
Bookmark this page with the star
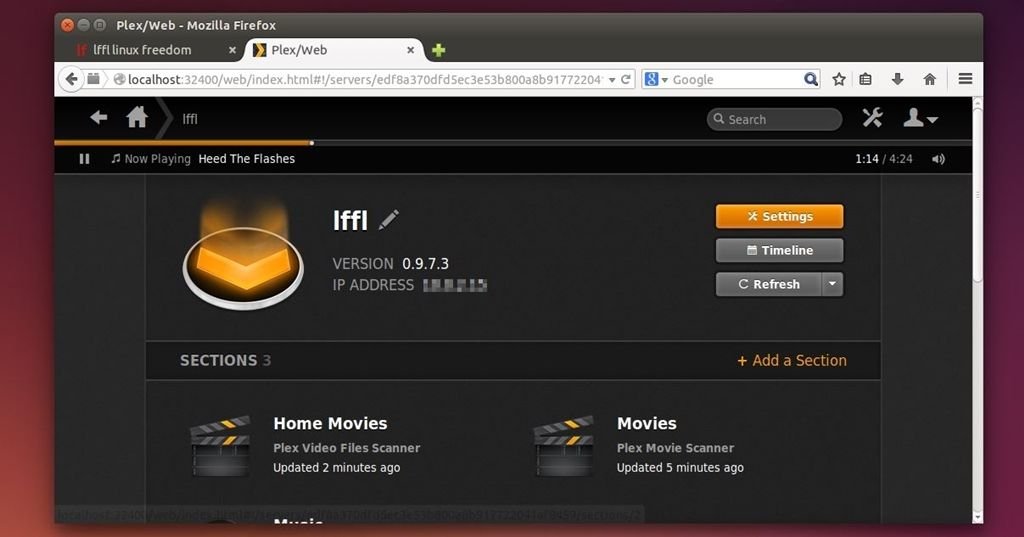[839, 79]
